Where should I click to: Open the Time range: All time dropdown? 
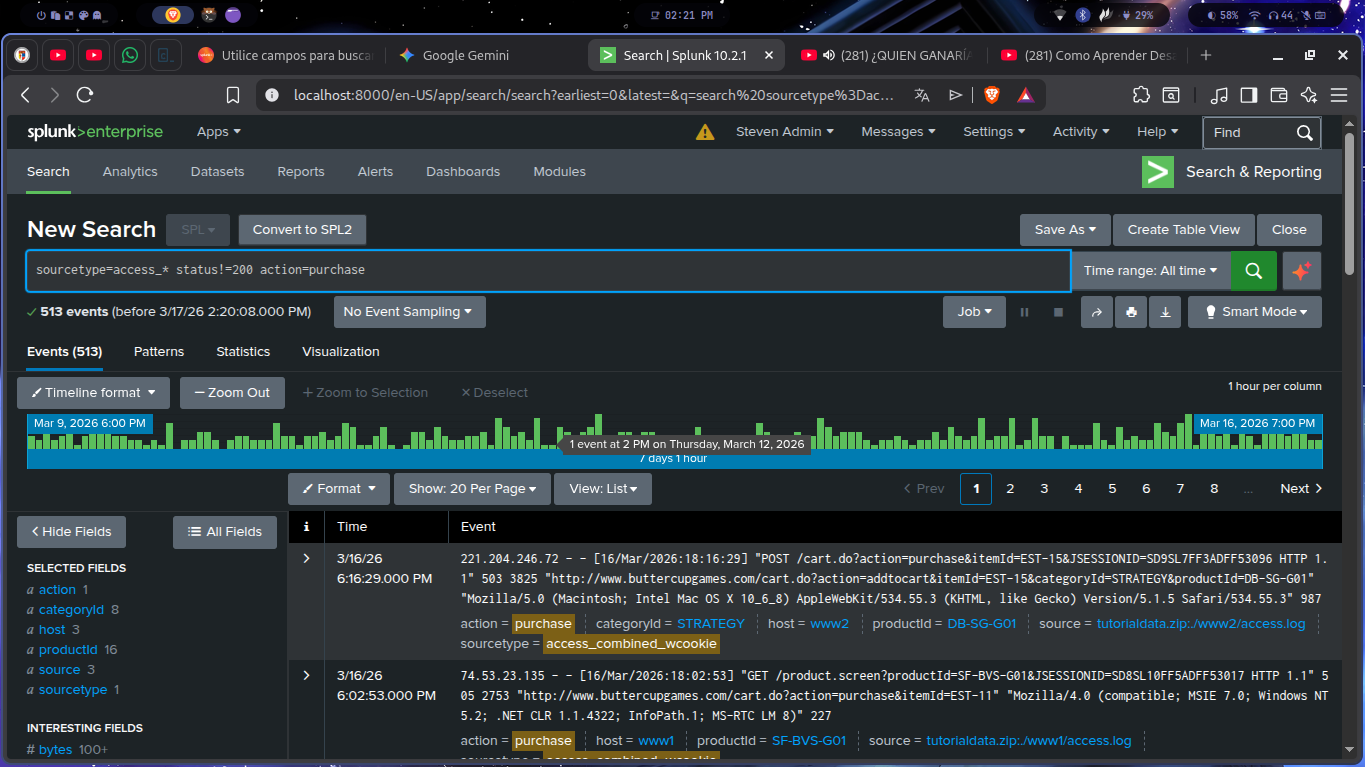click(x=1150, y=271)
